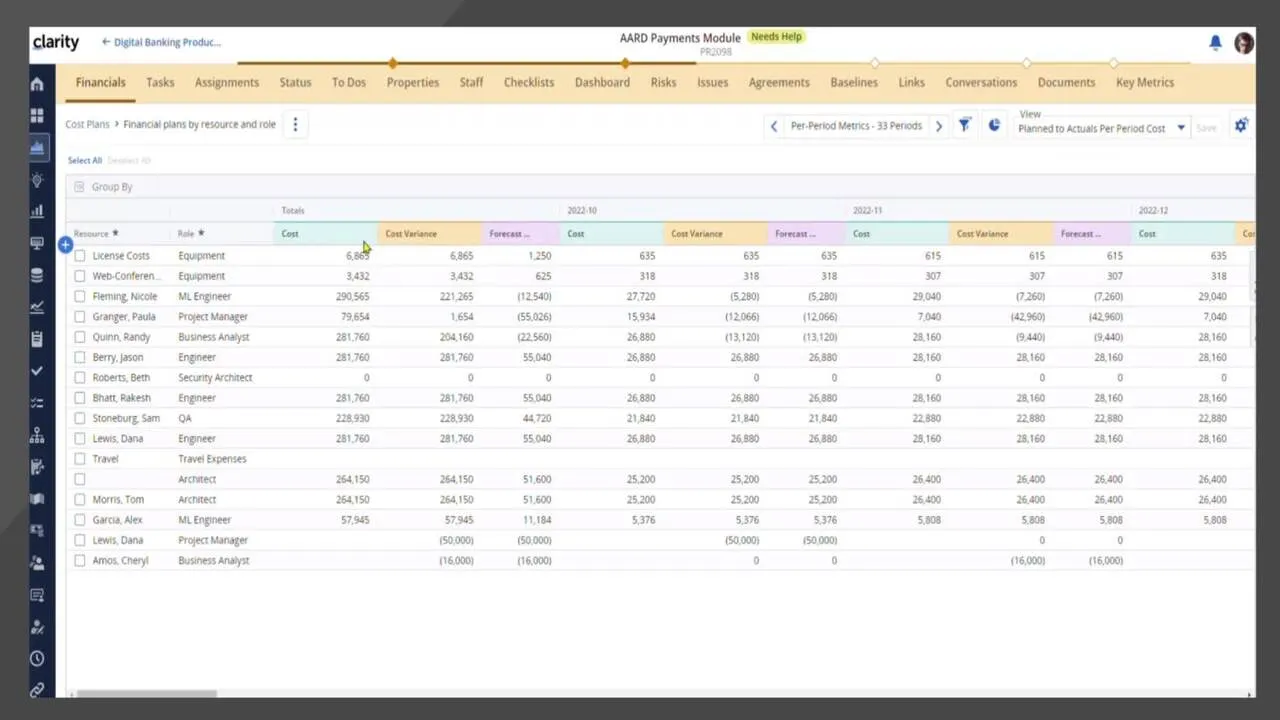Open the filter funnel icon
The width and height of the screenshot is (1280, 720).
pos(964,126)
